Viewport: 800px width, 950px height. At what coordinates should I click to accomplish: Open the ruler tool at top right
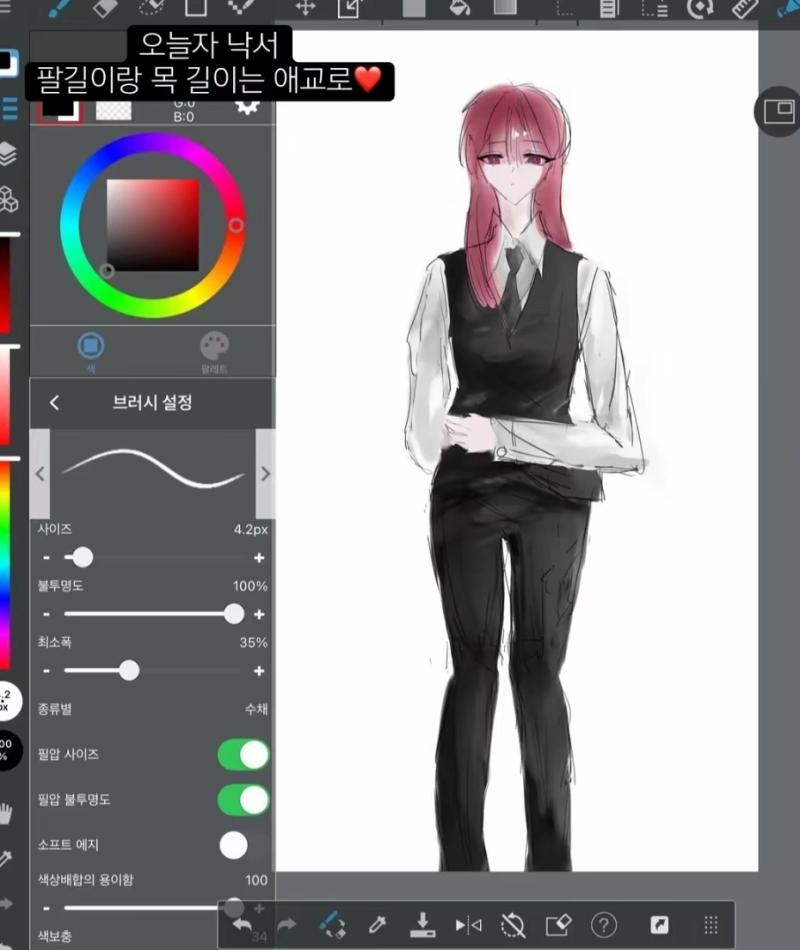pyautogui.click(x=745, y=8)
